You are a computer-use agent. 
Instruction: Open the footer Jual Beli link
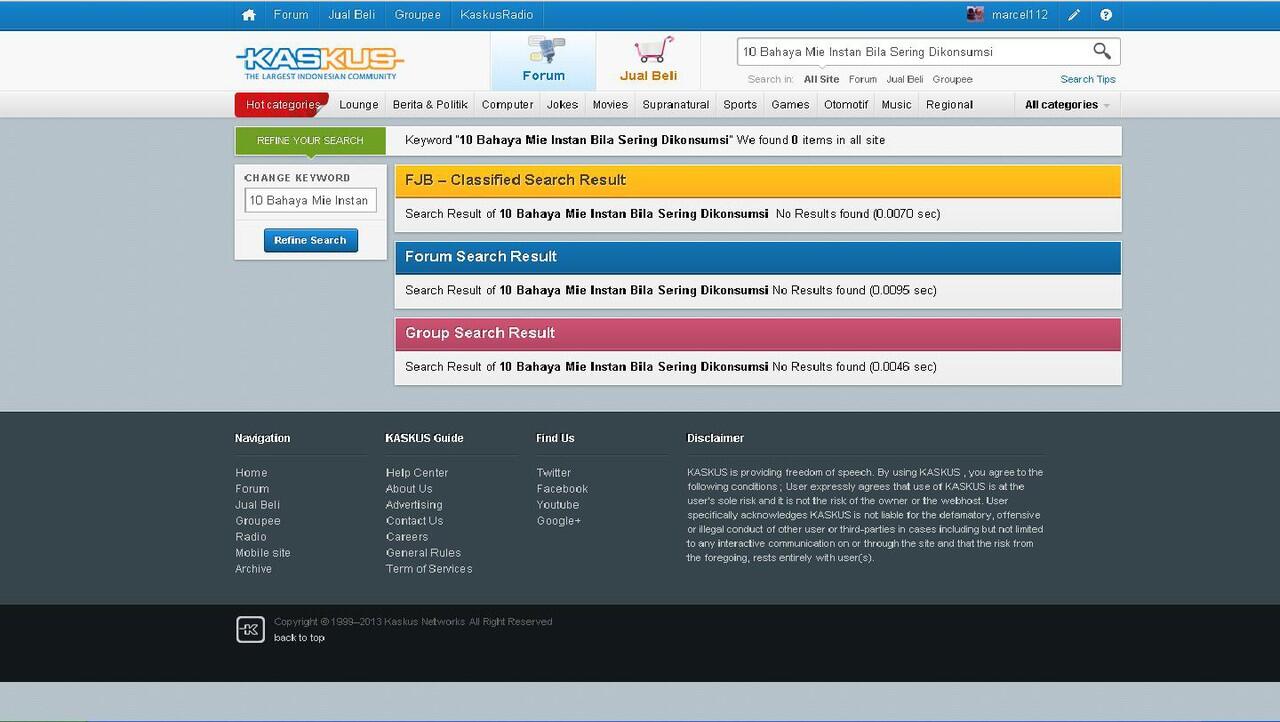coord(258,505)
